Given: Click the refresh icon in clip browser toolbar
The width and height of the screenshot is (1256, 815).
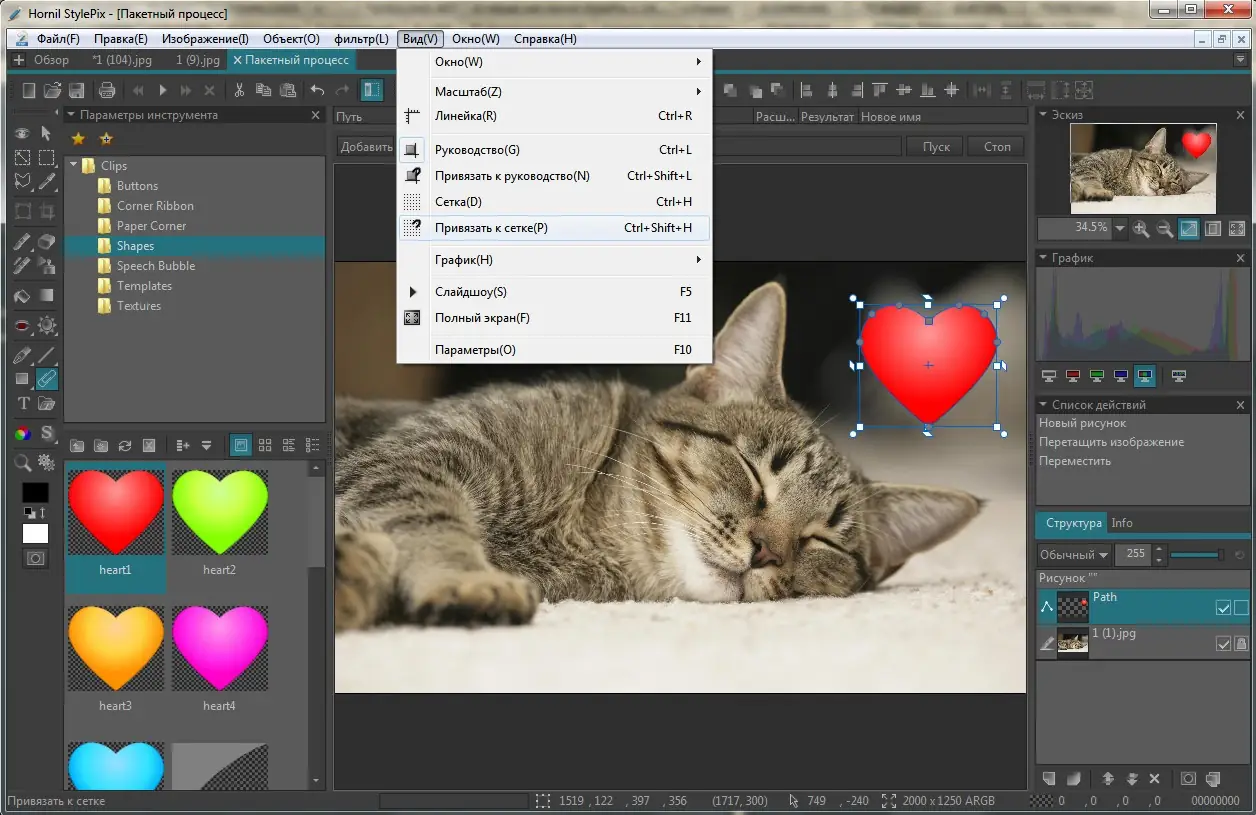Looking at the screenshot, I should point(125,445).
